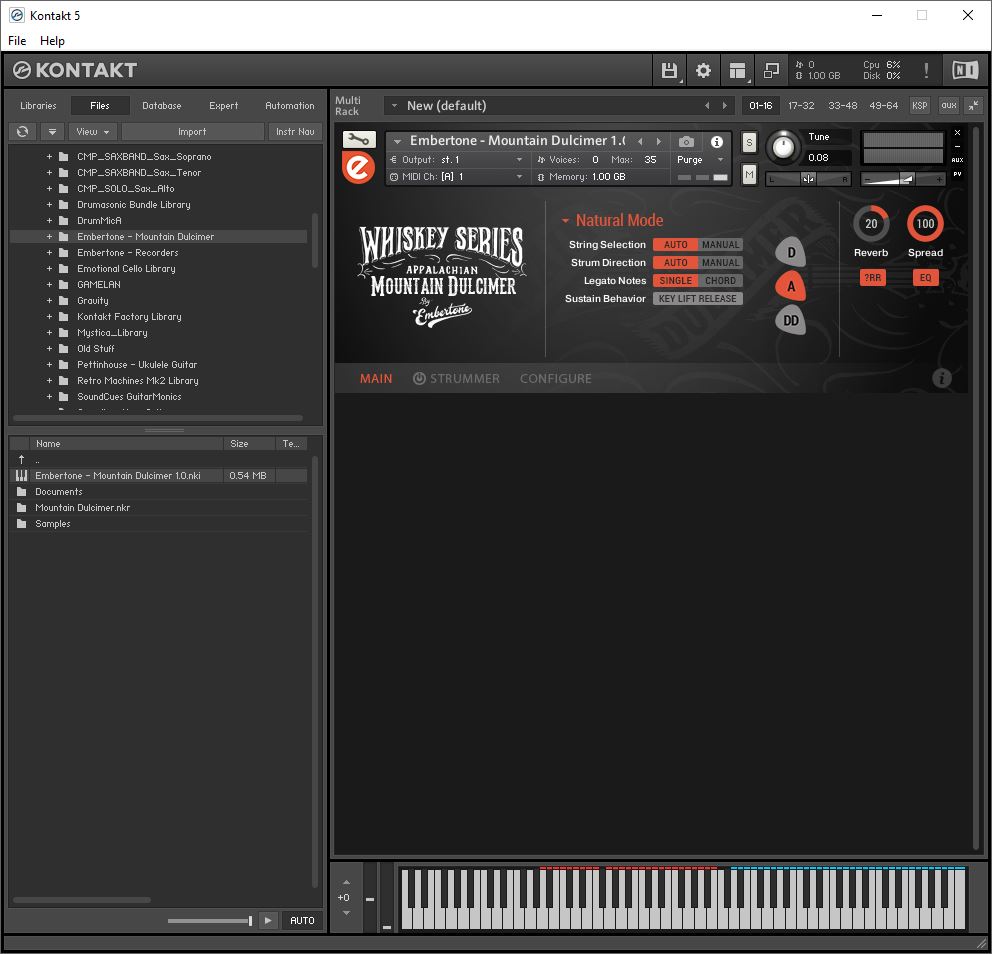Screen dimensions: 992x954
Task: Open the Output st. 1 dropdown
Action: [x=457, y=159]
